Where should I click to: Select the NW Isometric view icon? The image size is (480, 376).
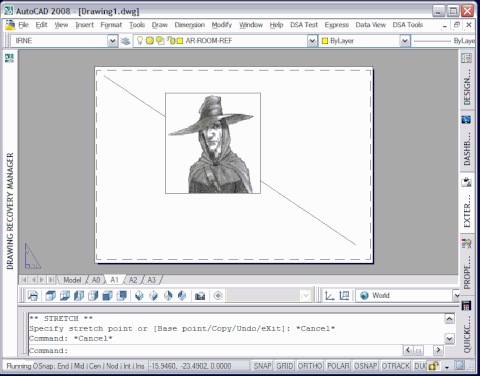tap(182, 296)
